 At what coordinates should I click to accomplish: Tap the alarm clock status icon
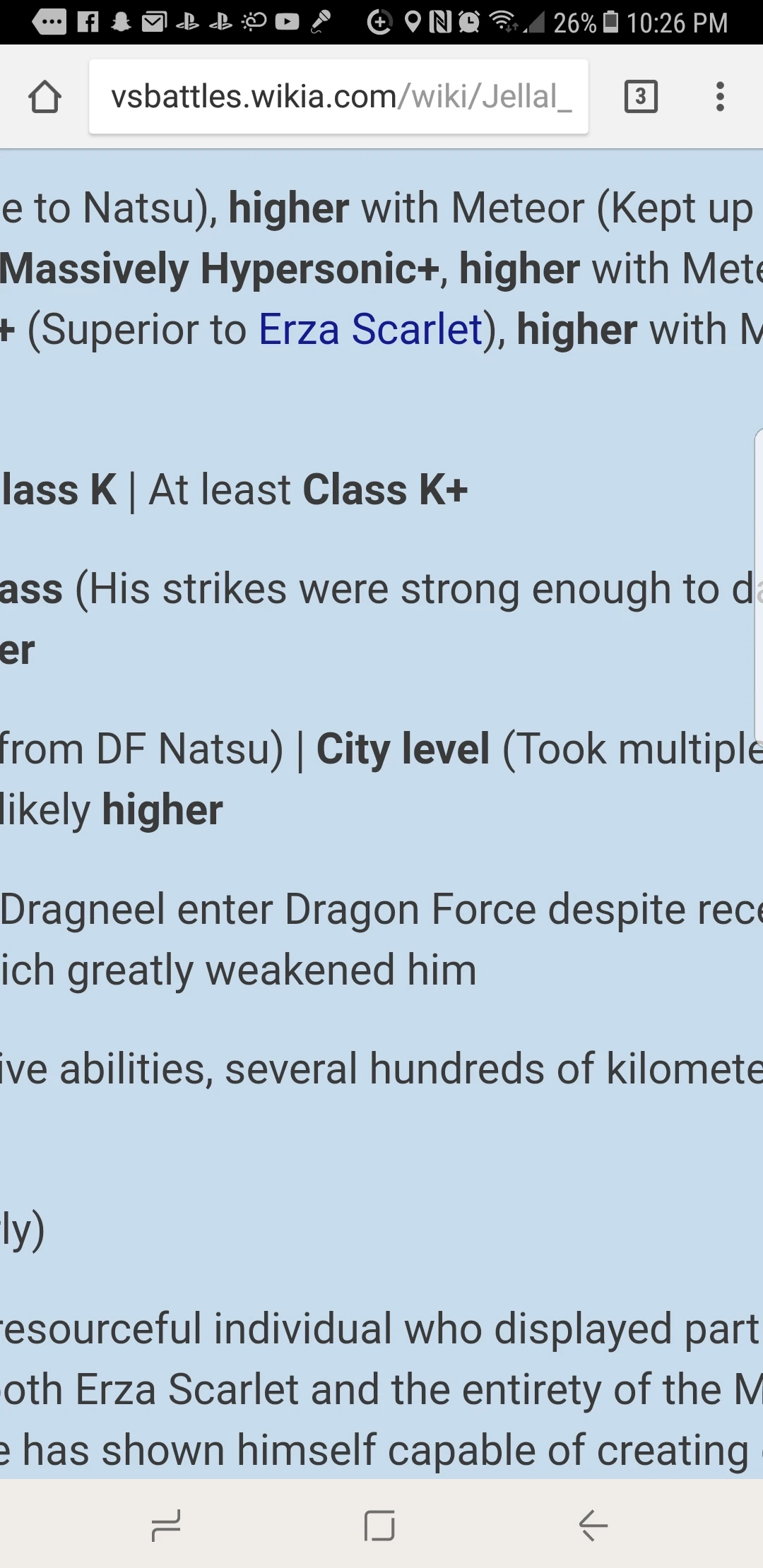[x=468, y=23]
